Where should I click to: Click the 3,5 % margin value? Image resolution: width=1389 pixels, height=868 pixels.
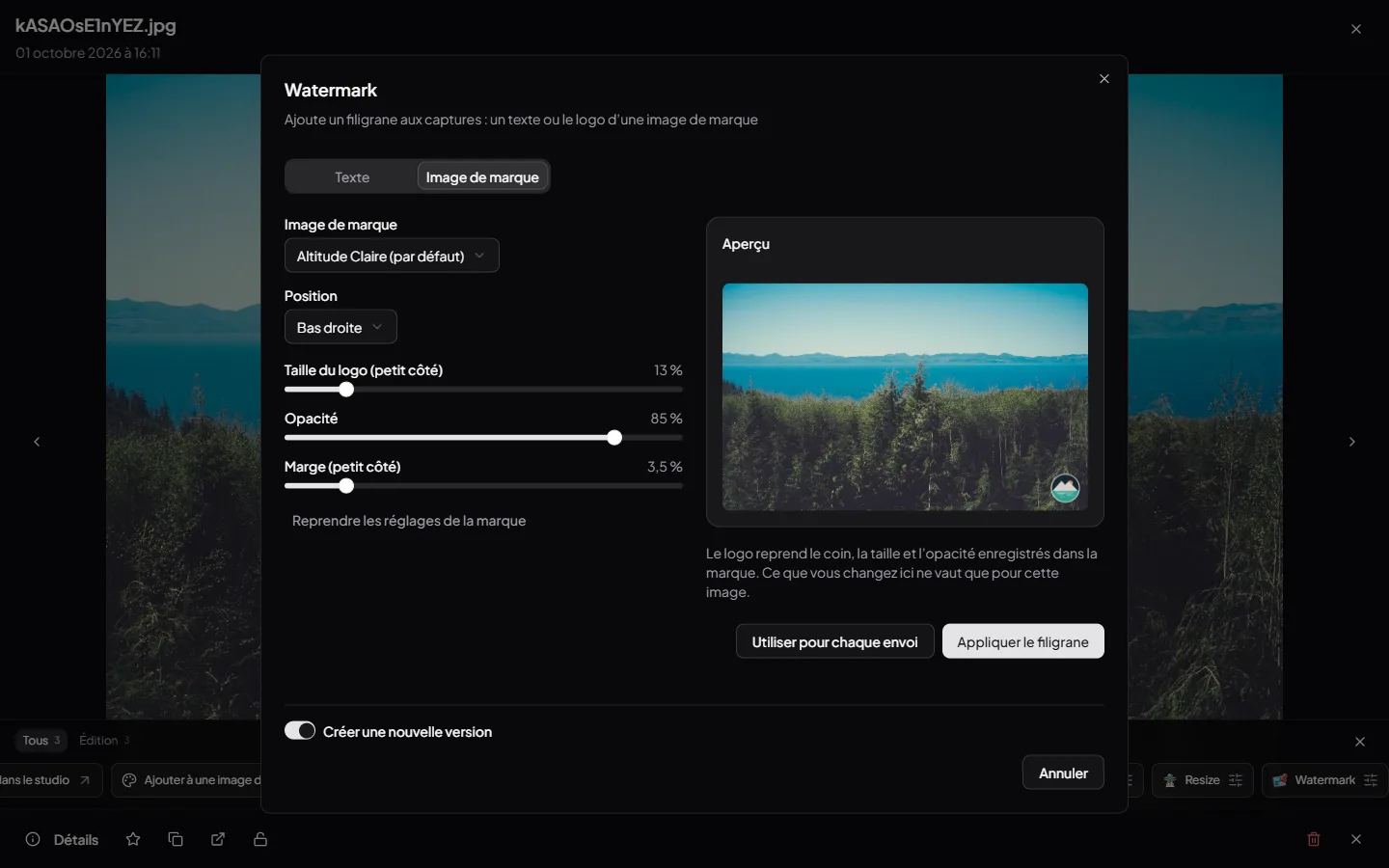click(x=665, y=467)
